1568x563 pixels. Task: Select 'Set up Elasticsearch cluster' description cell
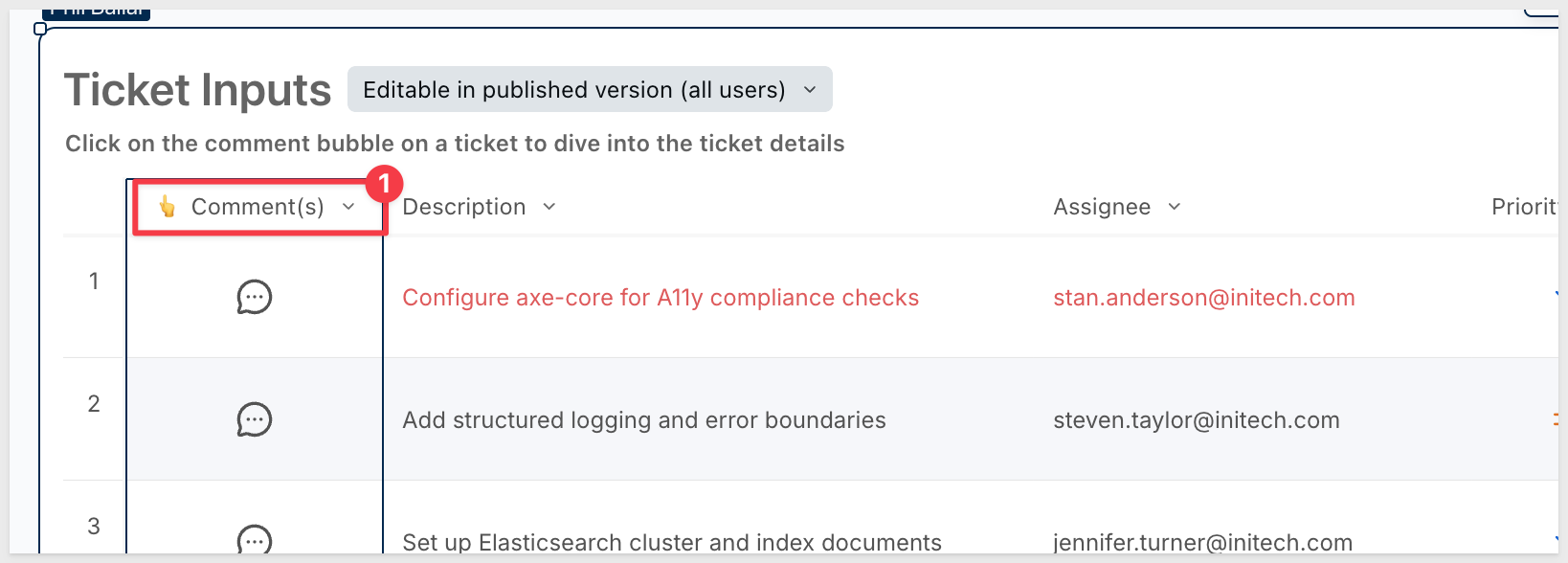point(672,542)
